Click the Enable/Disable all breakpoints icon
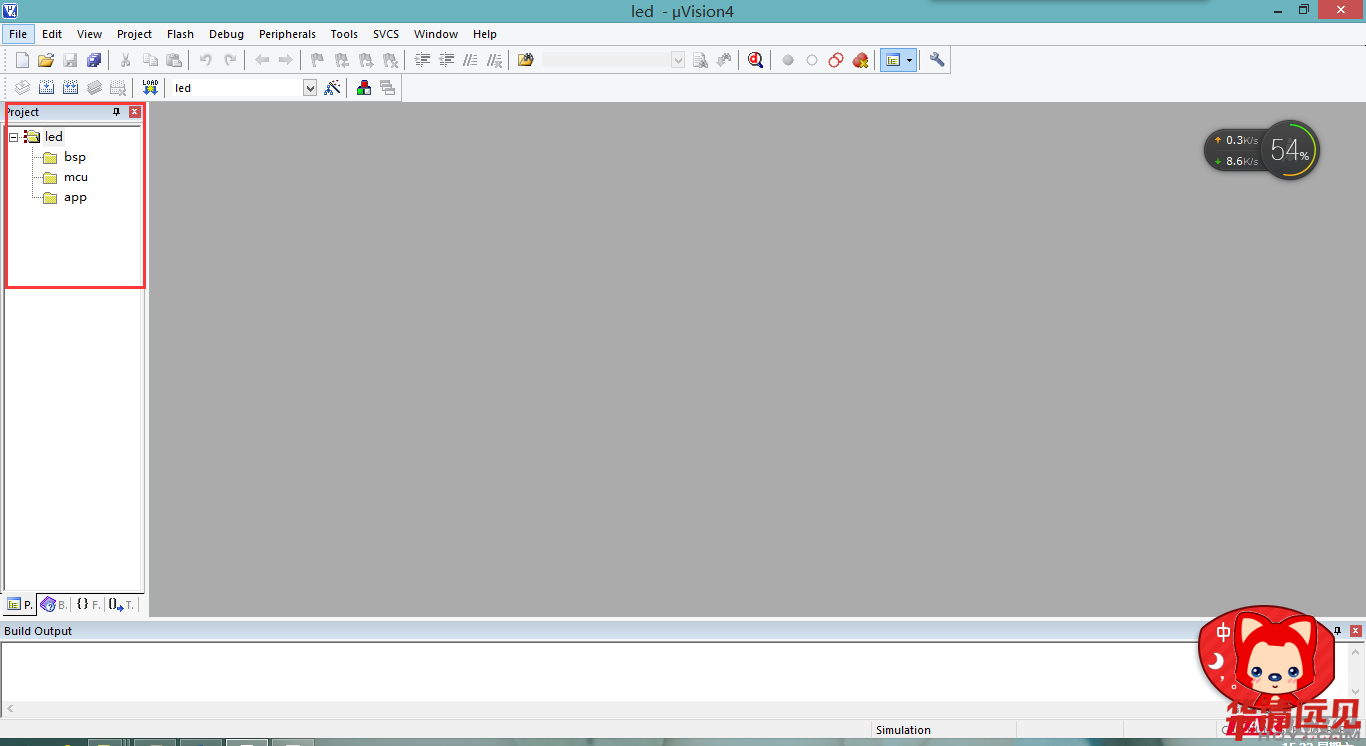Viewport: 1366px width, 746px height. pyautogui.click(x=836, y=60)
